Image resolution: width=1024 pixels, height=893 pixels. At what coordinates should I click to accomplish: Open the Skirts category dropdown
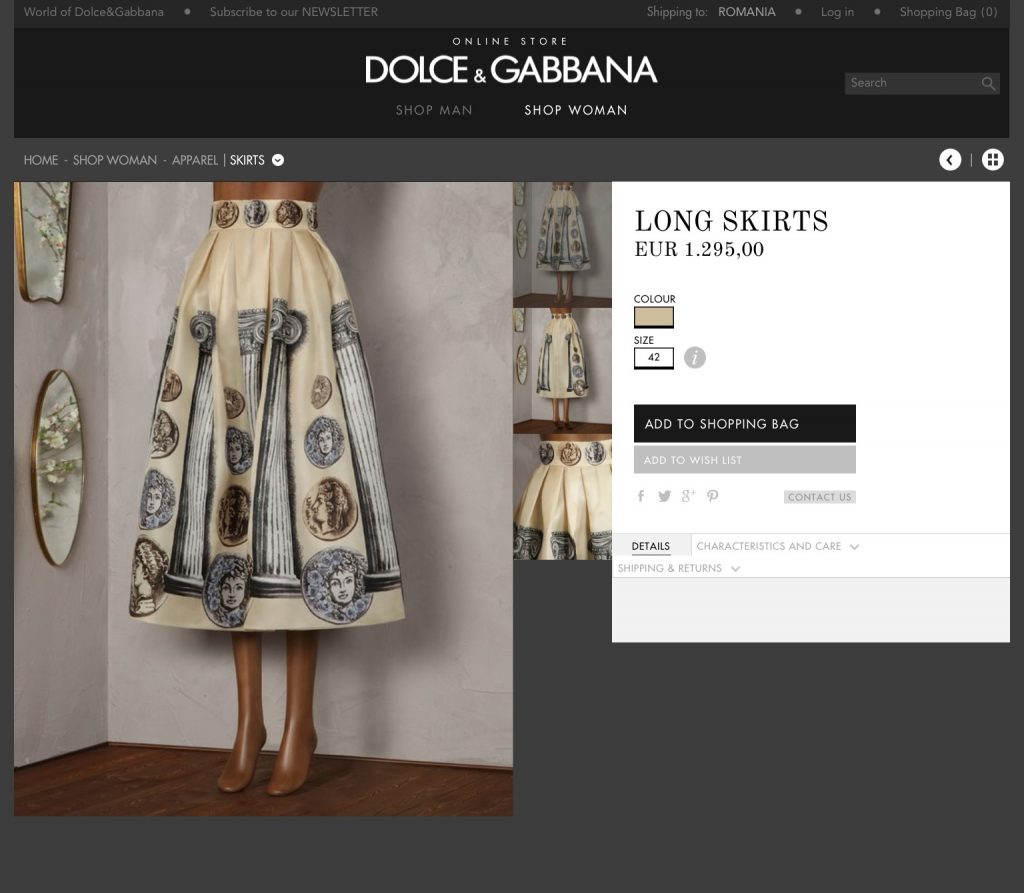(278, 160)
